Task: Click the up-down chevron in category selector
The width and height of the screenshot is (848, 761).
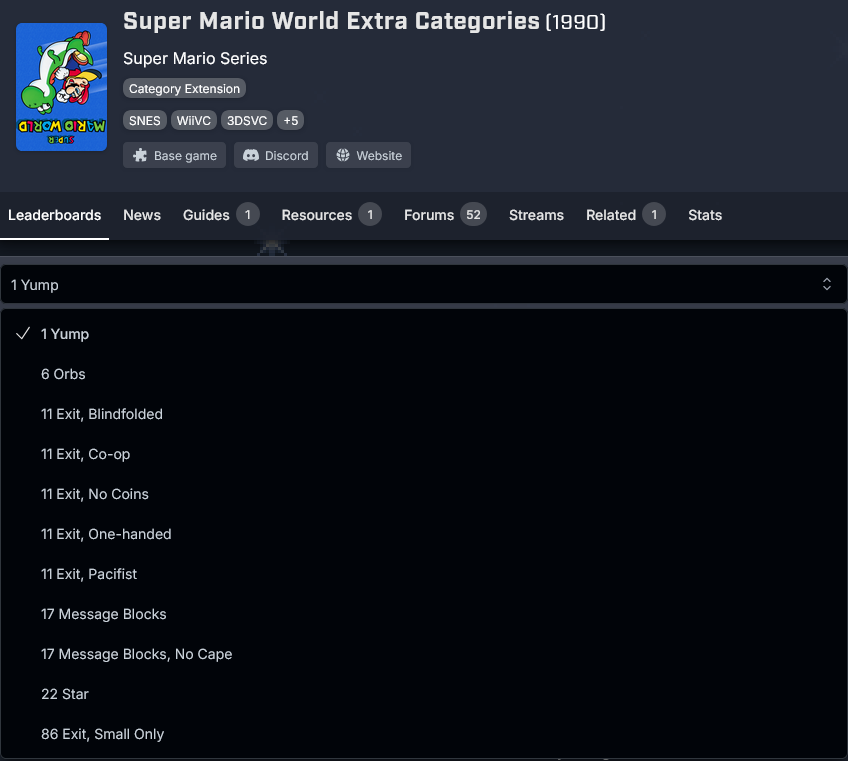Action: [x=826, y=284]
